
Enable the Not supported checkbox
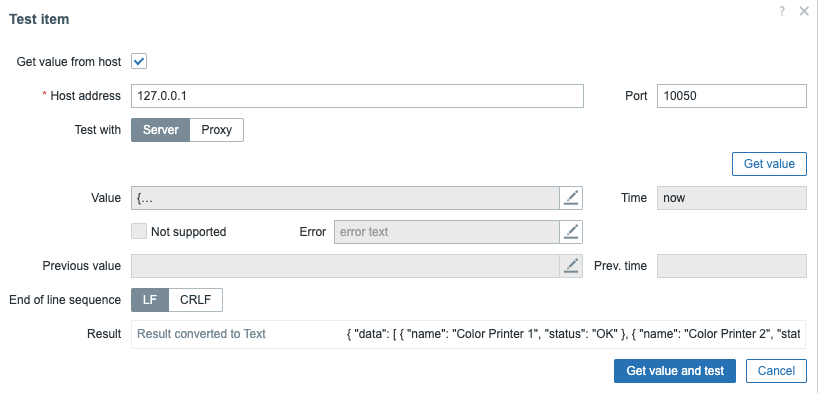(139, 231)
